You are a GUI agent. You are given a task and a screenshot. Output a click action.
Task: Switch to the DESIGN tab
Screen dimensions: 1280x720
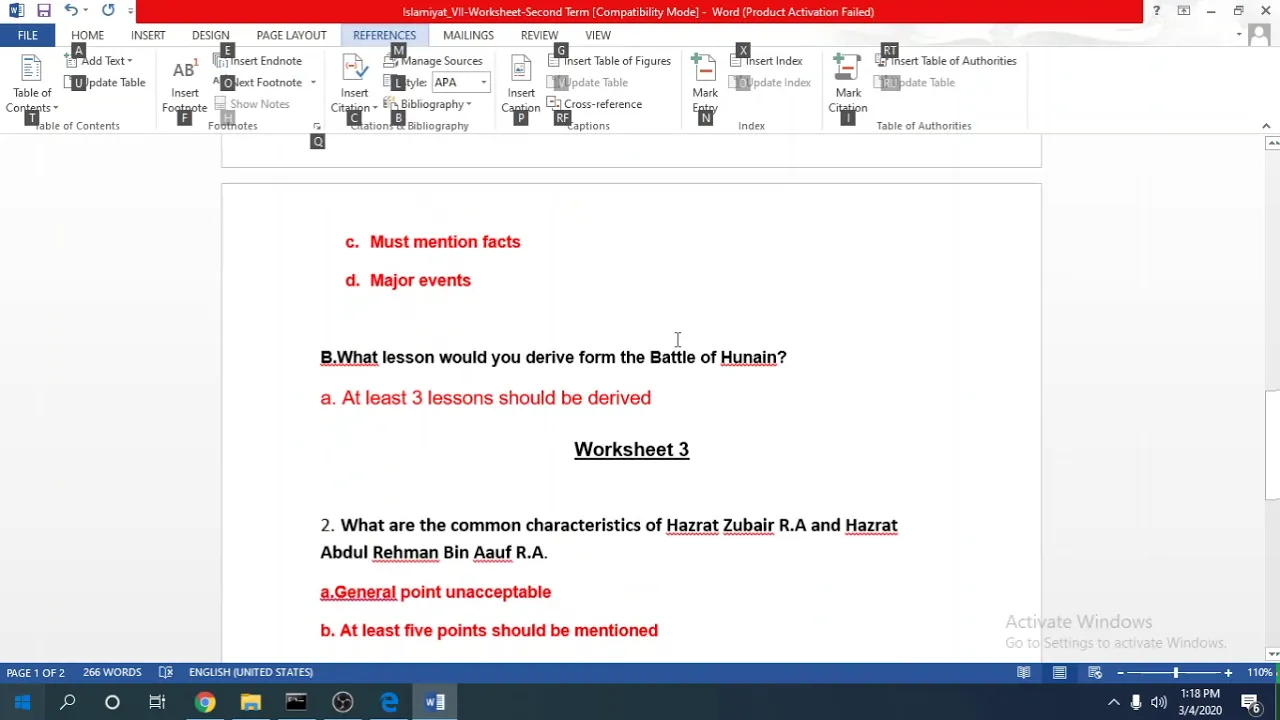click(x=210, y=35)
